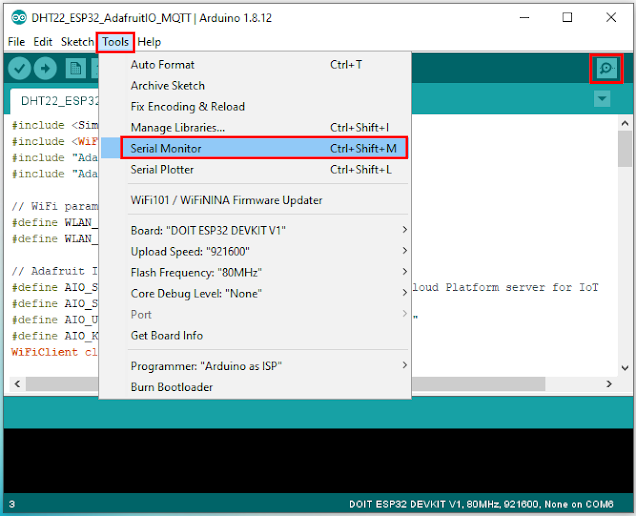Click the vertical scrollbar thumb
This screenshot has width=636, height=516.
[625, 148]
